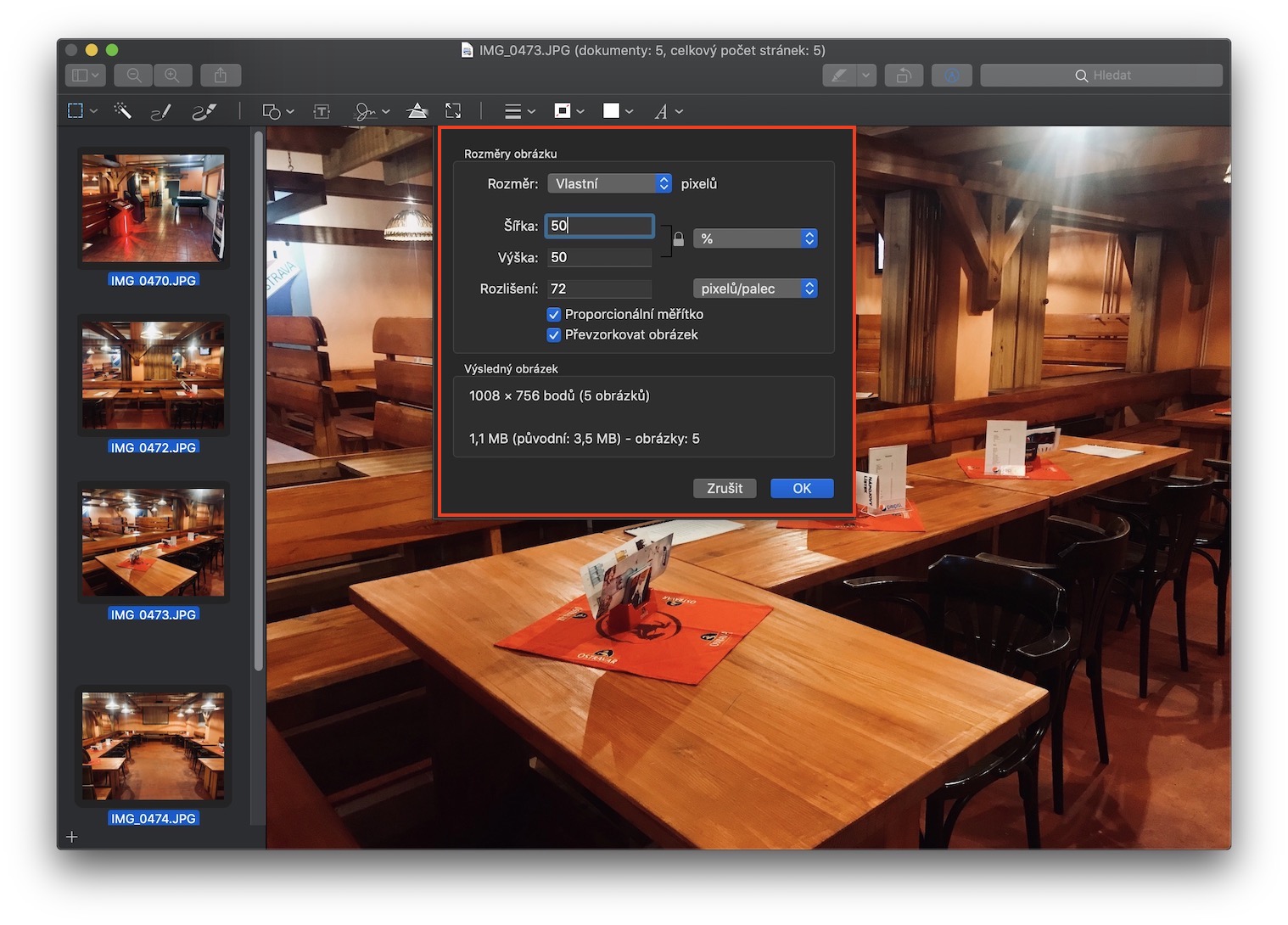Open the white fill color swatch
The image size is (1288, 925).
click(x=617, y=111)
